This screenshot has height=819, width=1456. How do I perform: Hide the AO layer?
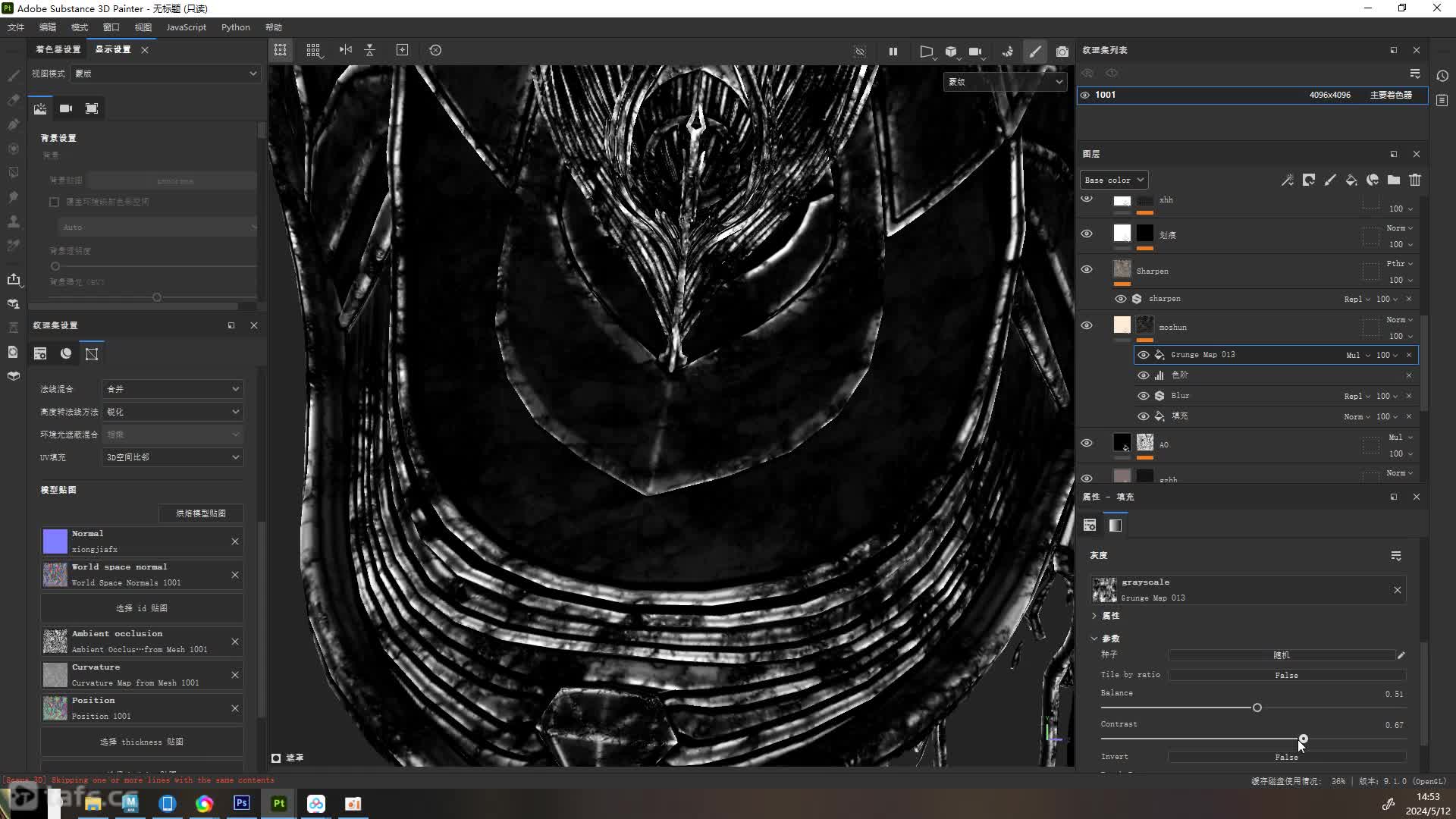[x=1087, y=443]
